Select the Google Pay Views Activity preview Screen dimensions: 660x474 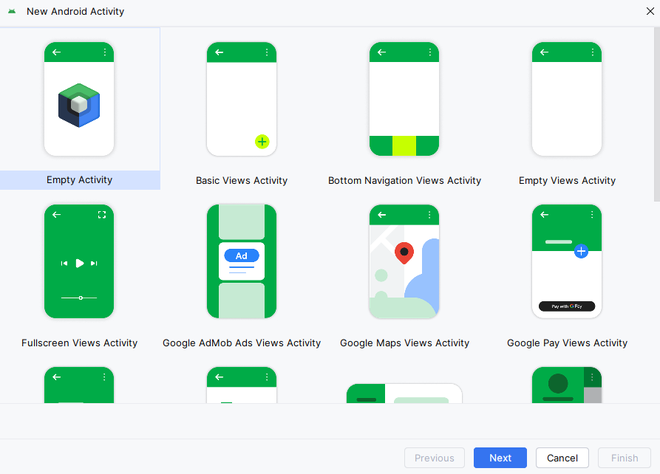pos(567,261)
